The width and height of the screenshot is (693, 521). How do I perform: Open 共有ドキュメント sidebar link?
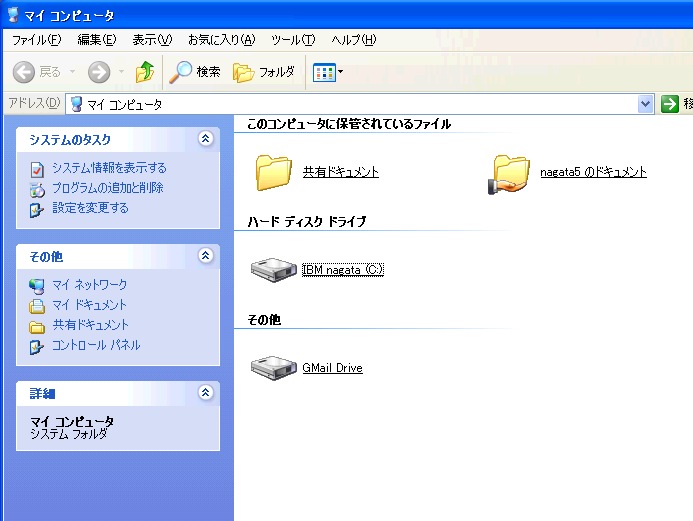pyautogui.click(x=91, y=325)
